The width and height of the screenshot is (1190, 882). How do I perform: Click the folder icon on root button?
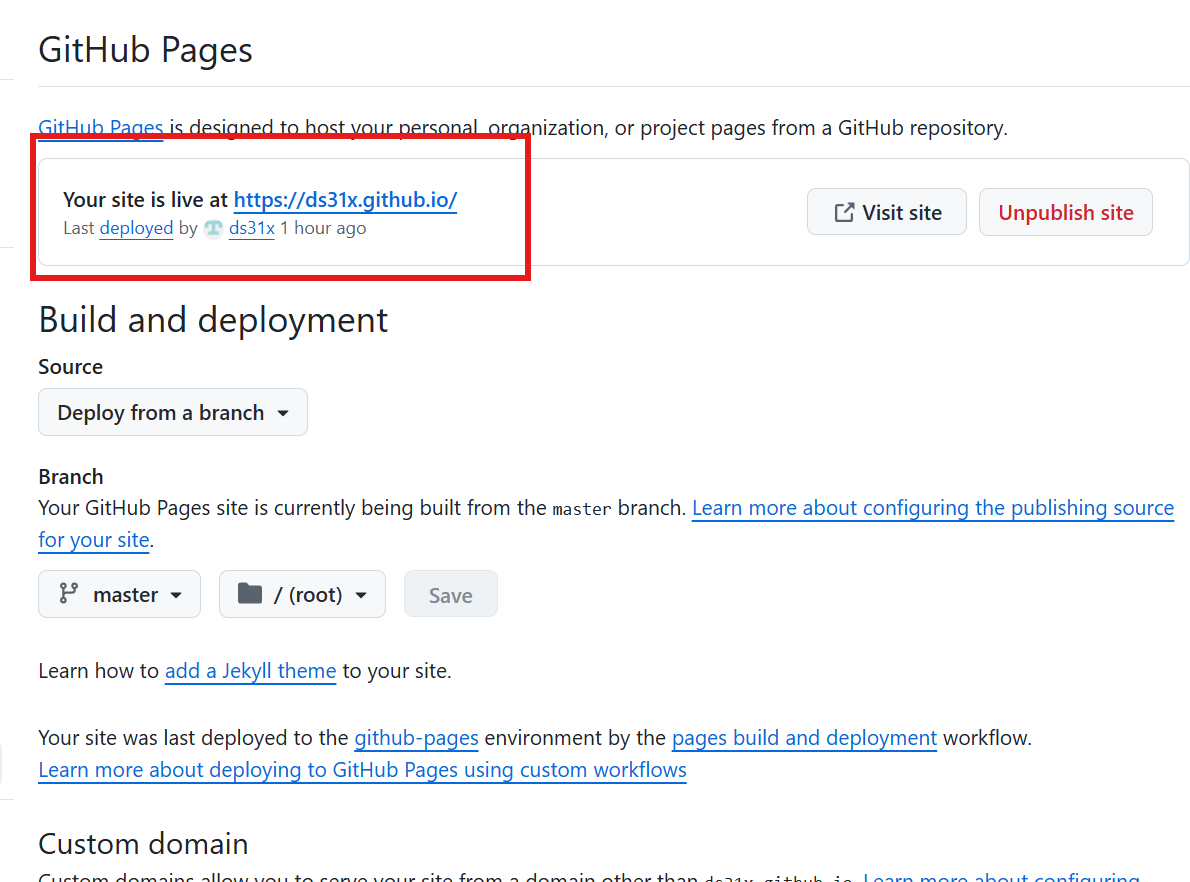(250, 594)
